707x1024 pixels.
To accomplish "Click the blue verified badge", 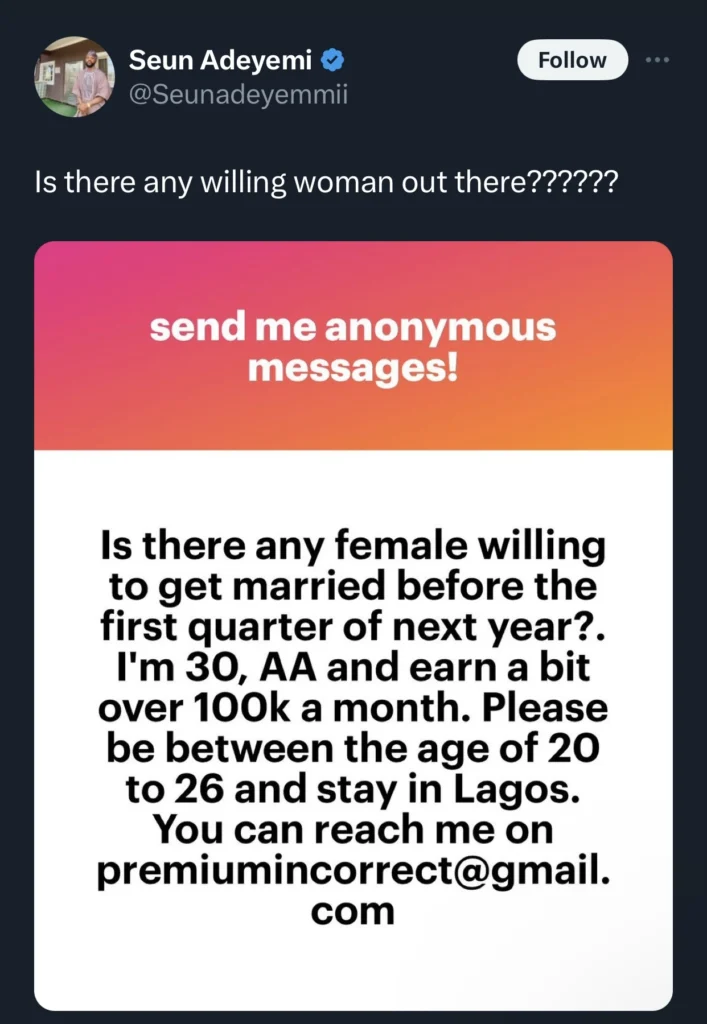I will [x=329, y=61].
